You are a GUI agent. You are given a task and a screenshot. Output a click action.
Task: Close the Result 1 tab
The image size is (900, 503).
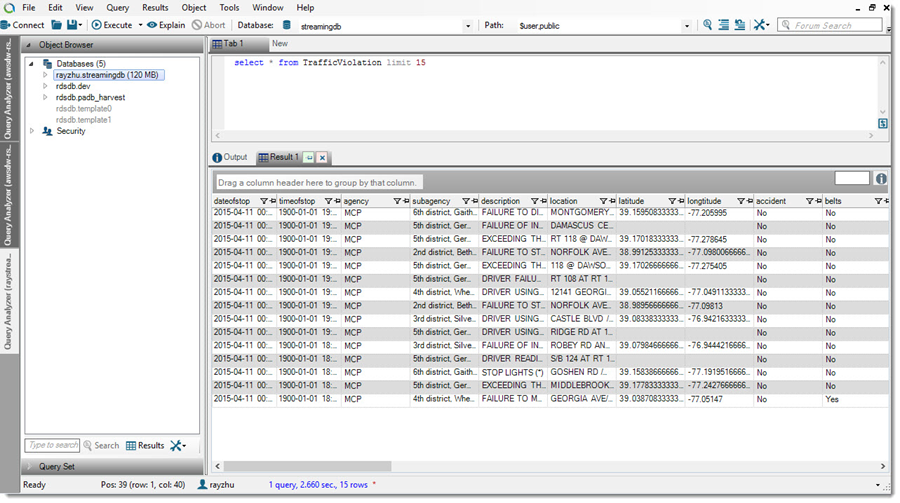[322, 158]
